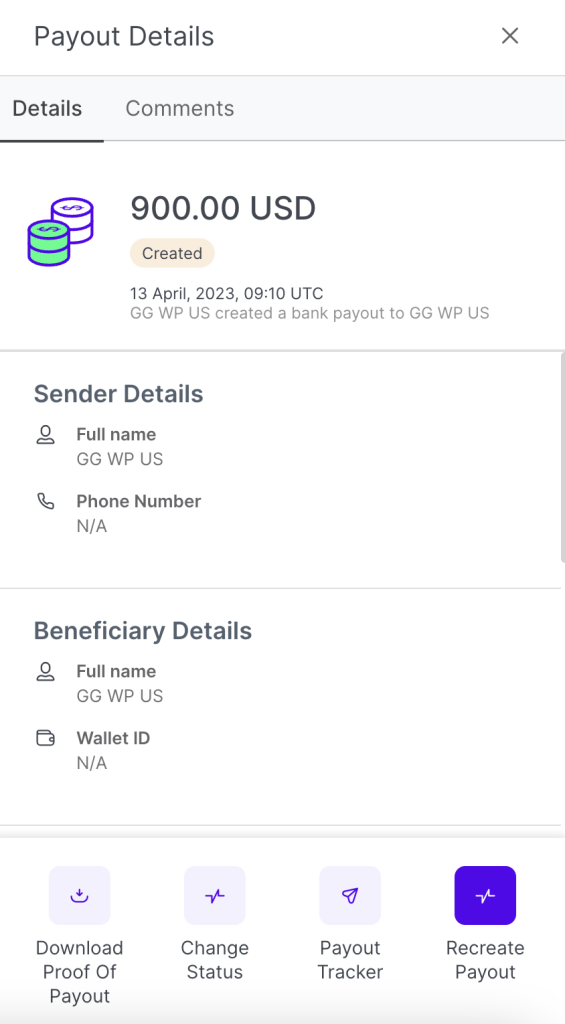The image size is (565, 1024).
Task: Click the Change Status text label
Action: 215,960
